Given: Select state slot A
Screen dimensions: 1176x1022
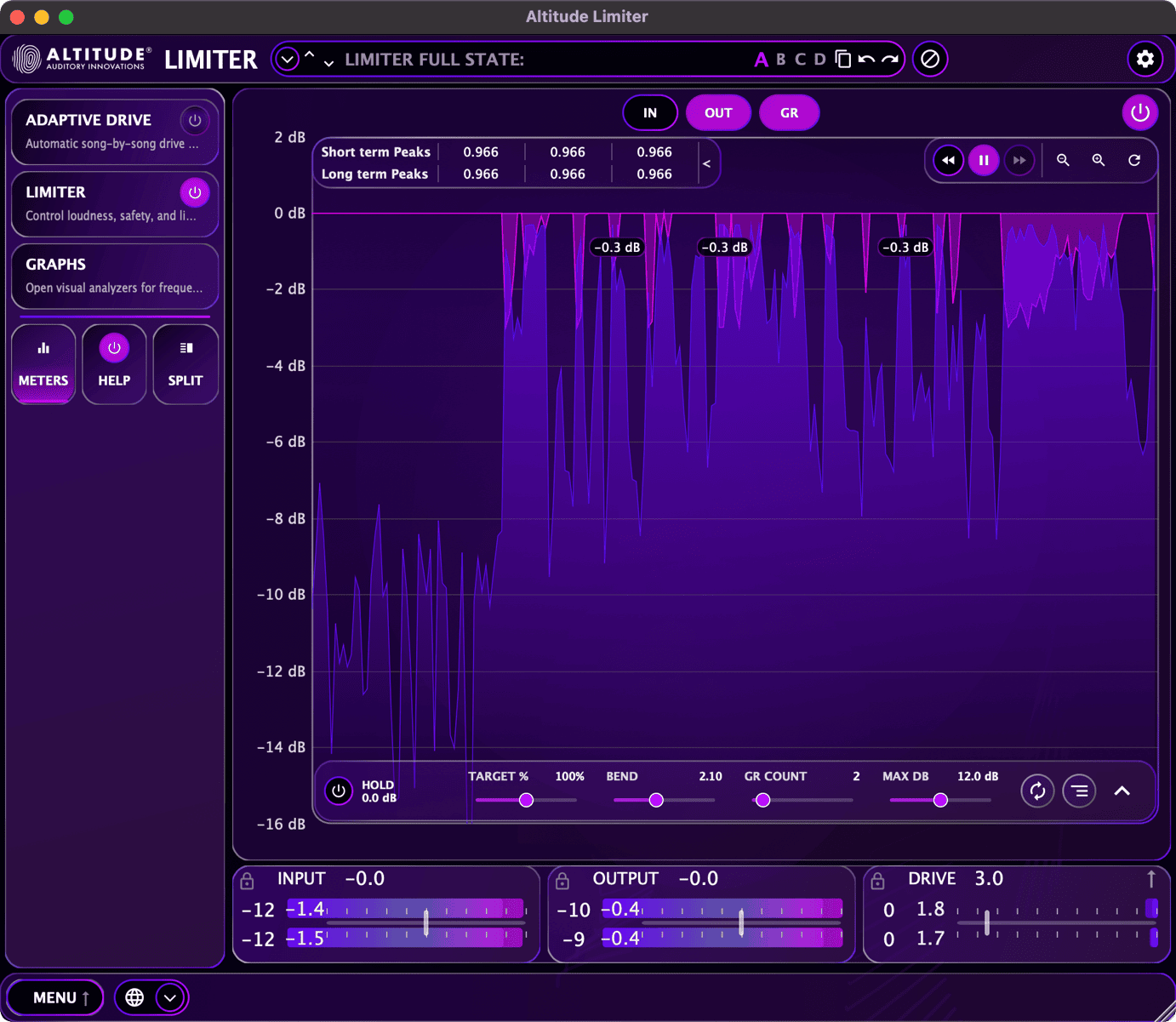Looking at the screenshot, I should point(761,60).
